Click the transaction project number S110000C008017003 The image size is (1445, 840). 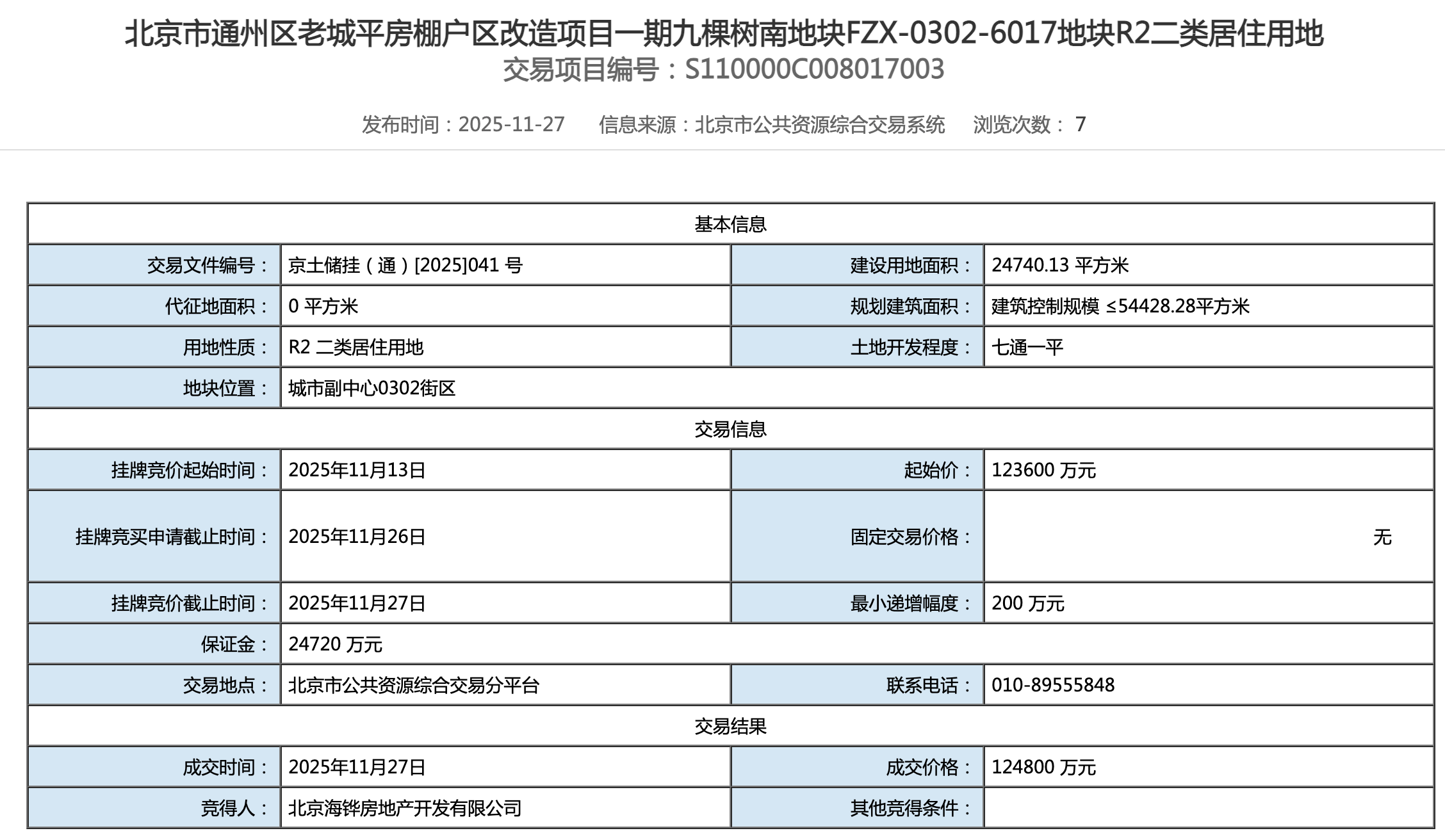click(x=814, y=70)
